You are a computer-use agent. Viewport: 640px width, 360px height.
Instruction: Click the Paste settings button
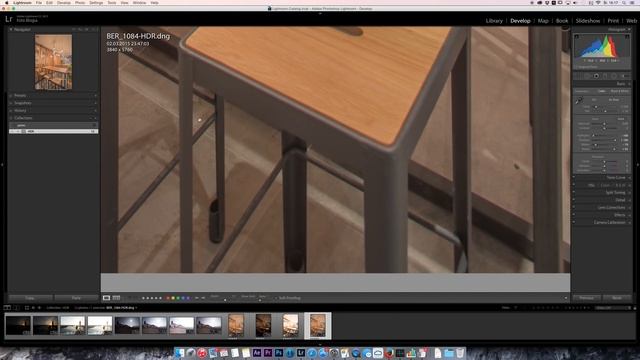pos(76,298)
